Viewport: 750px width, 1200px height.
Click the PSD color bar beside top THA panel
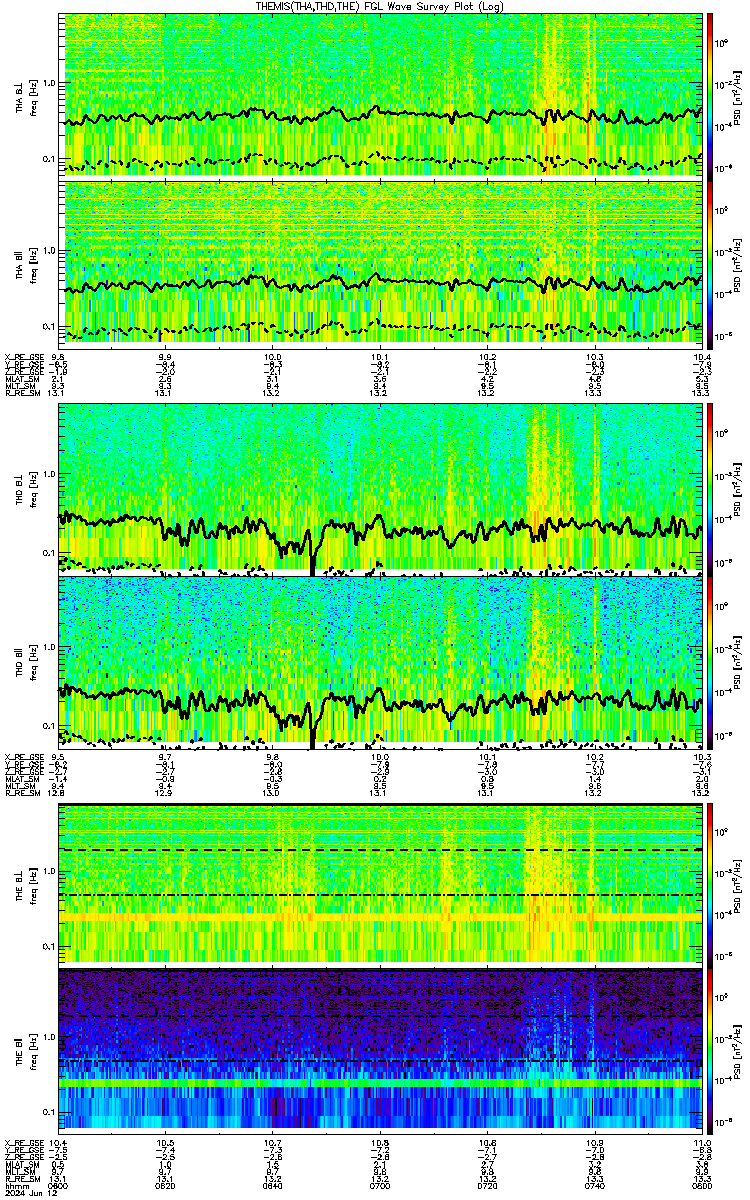coord(711,95)
